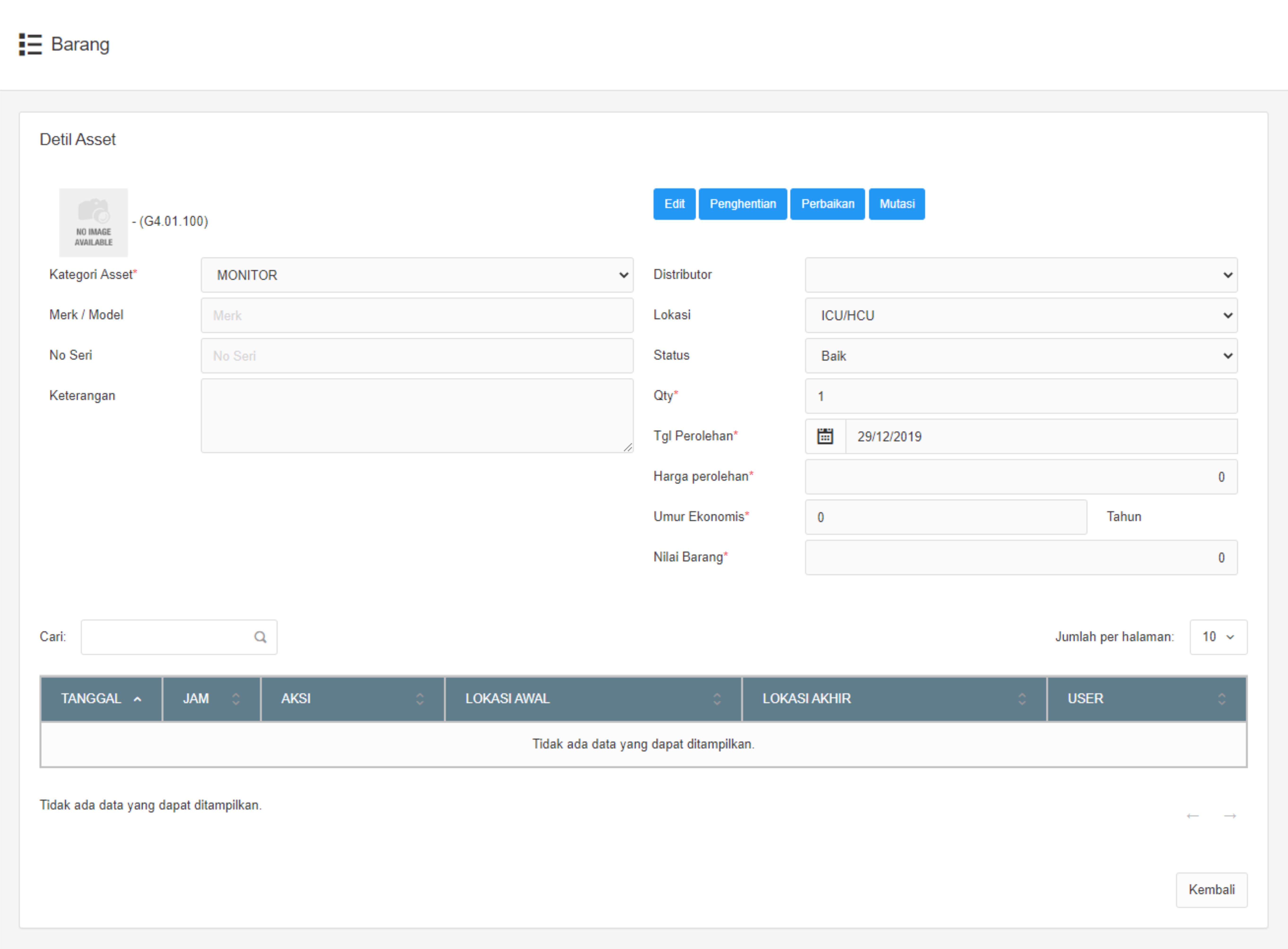Image resolution: width=1288 pixels, height=949 pixels.
Task: Click the Barang list menu icon
Action: pos(30,44)
